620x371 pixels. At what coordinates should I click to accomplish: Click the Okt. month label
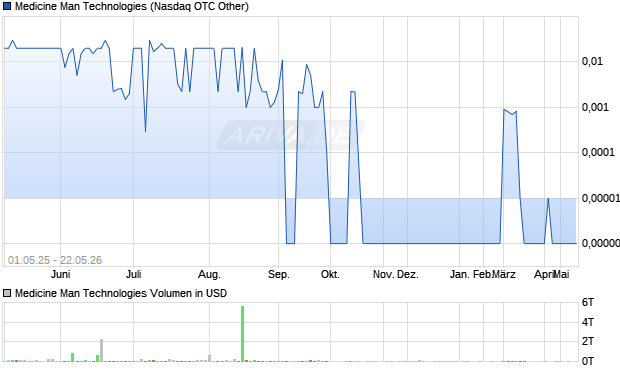pyautogui.click(x=330, y=274)
